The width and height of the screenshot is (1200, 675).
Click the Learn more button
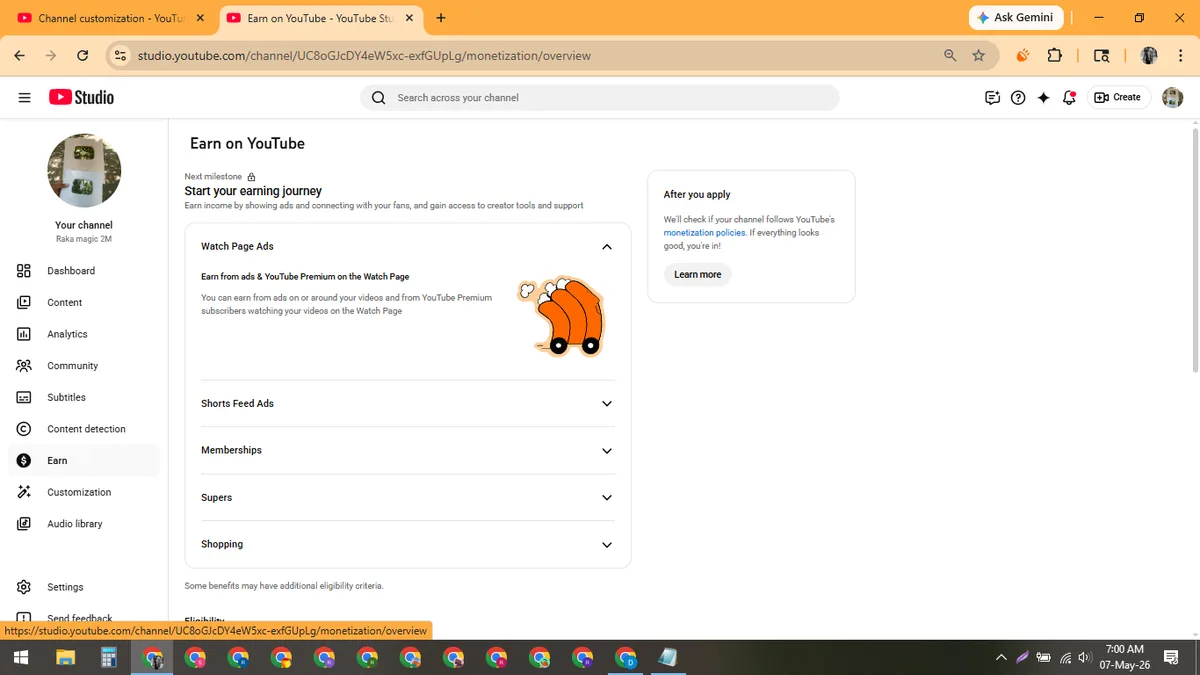coord(697,274)
